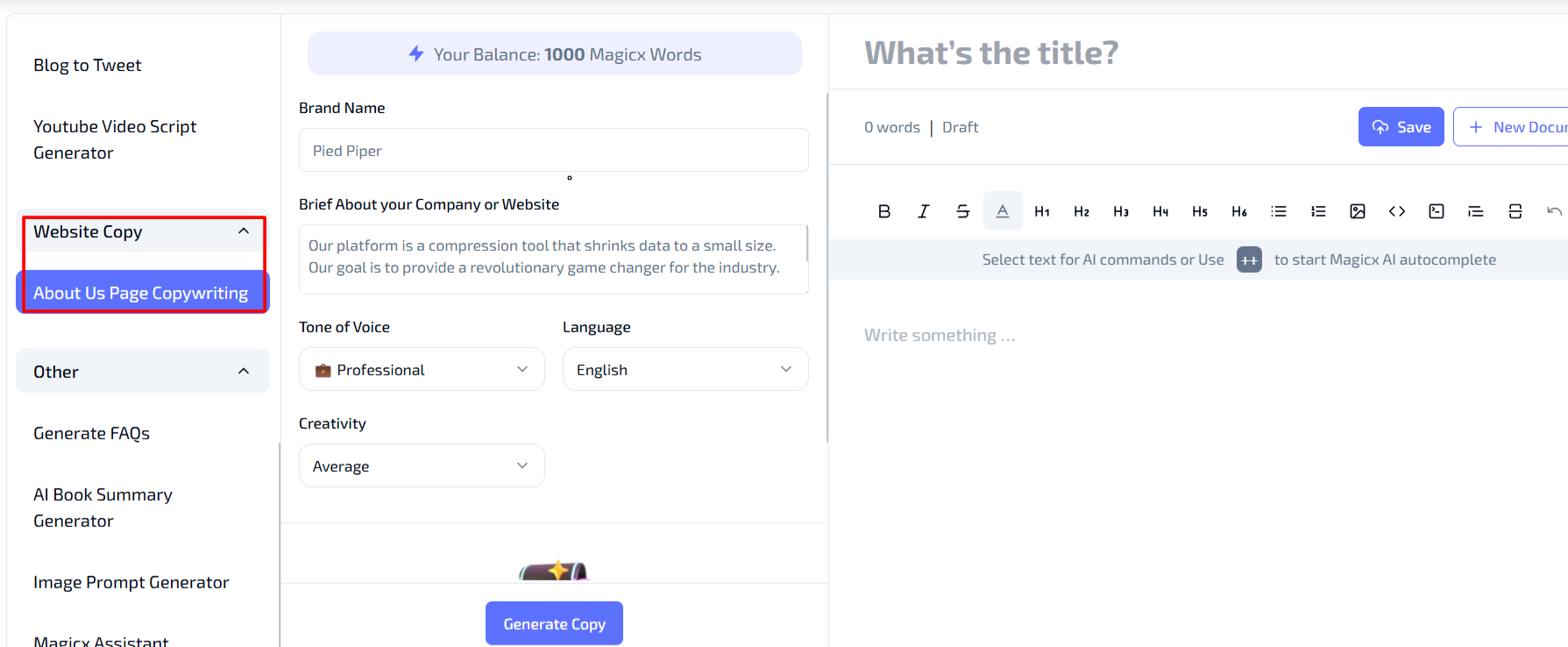
Task: Open AI Book Summary Generator
Action: (x=103, y=508)
